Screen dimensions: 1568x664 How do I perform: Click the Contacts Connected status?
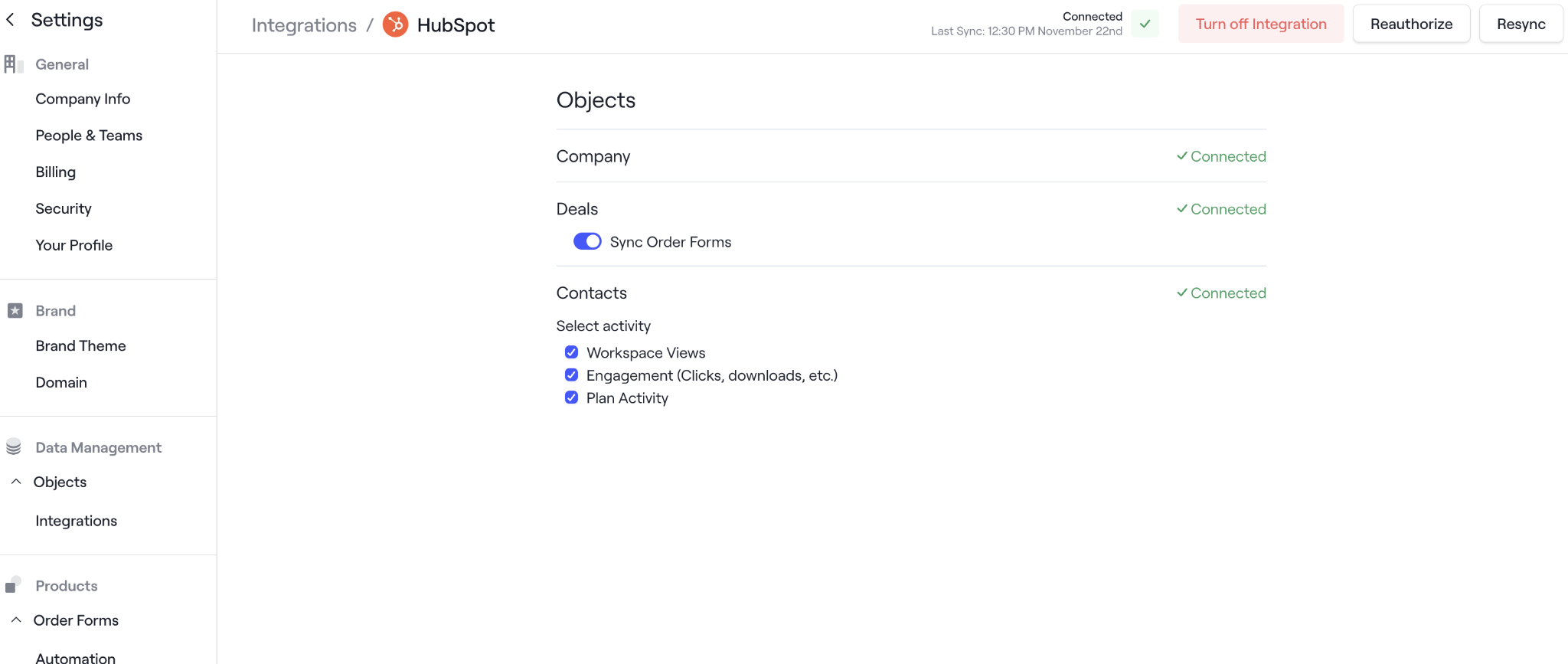click(x=1221, y=293)
